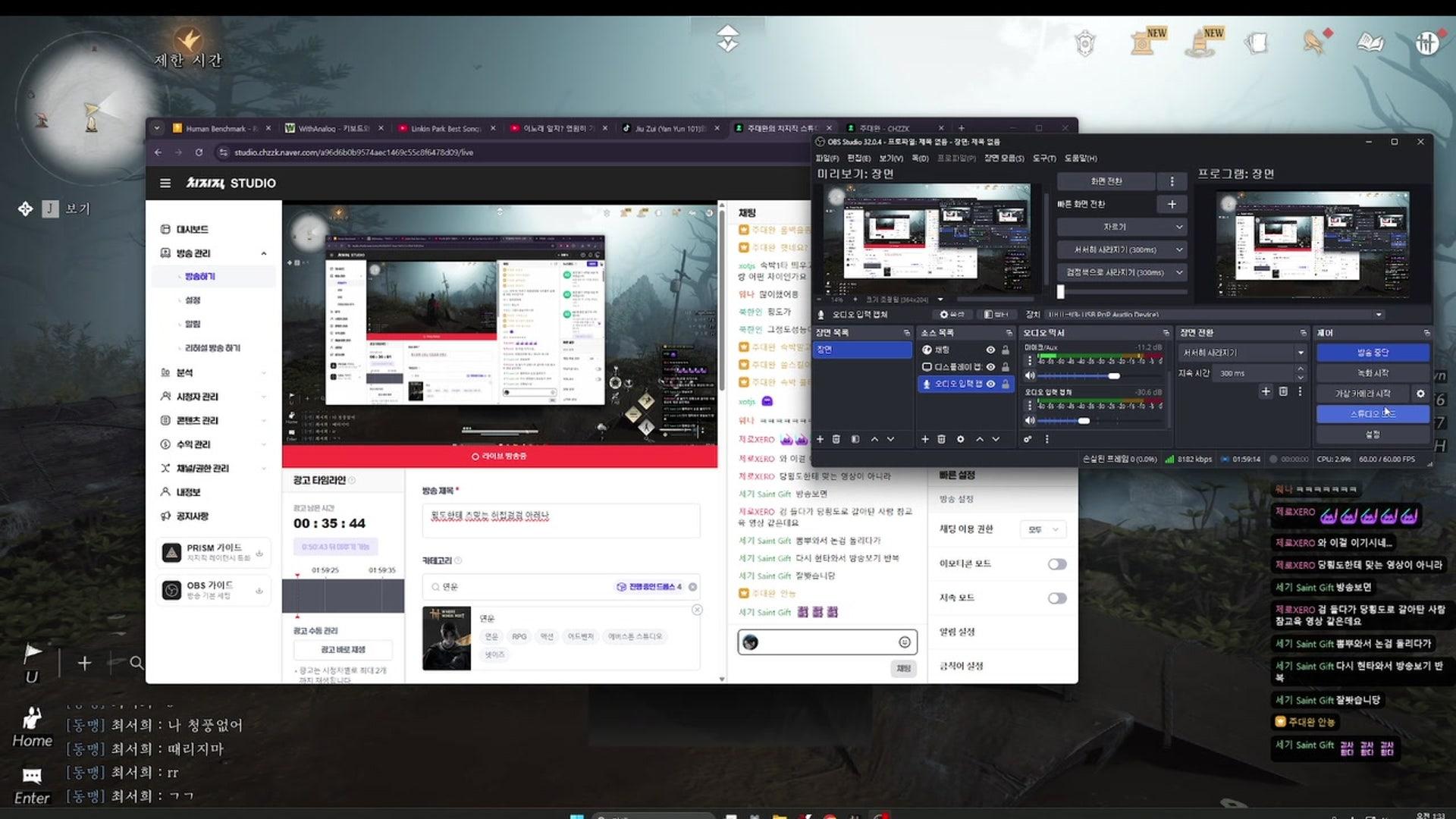This screenshot has height=819, width=1456.
Task: Add quick transition with plus button
Action: click(1172, 204)
